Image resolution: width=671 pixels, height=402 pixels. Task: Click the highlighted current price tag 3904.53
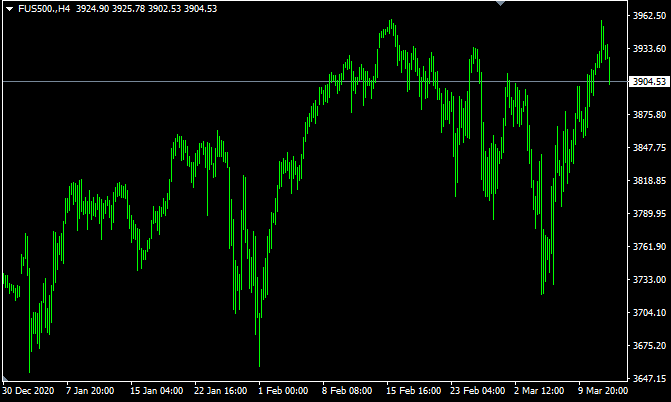(649, 81)
